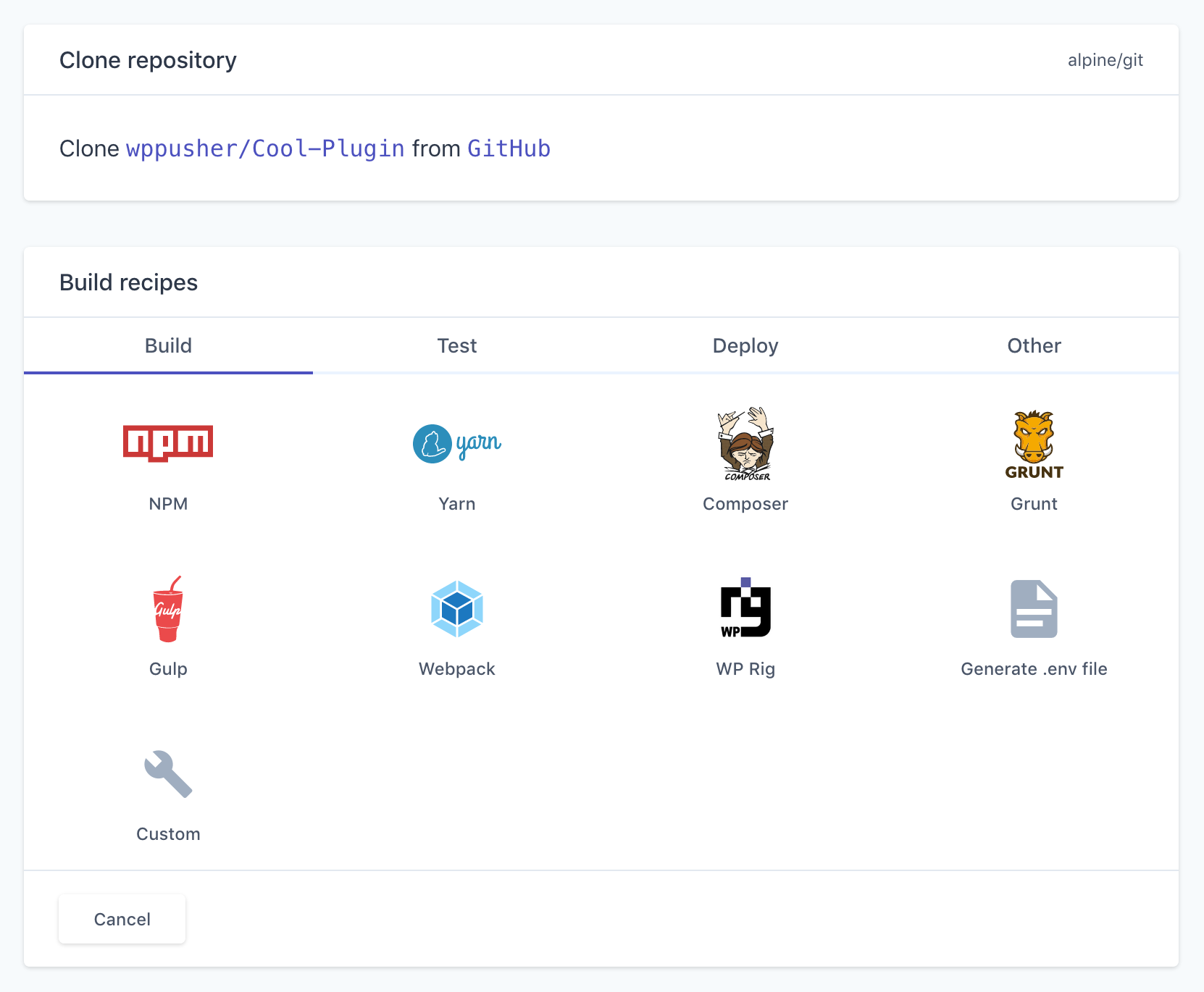Screen dimensions: 1204x992
Task: Click the Build recipes heading
Action: pyautogui.click(x=128, y=282)
